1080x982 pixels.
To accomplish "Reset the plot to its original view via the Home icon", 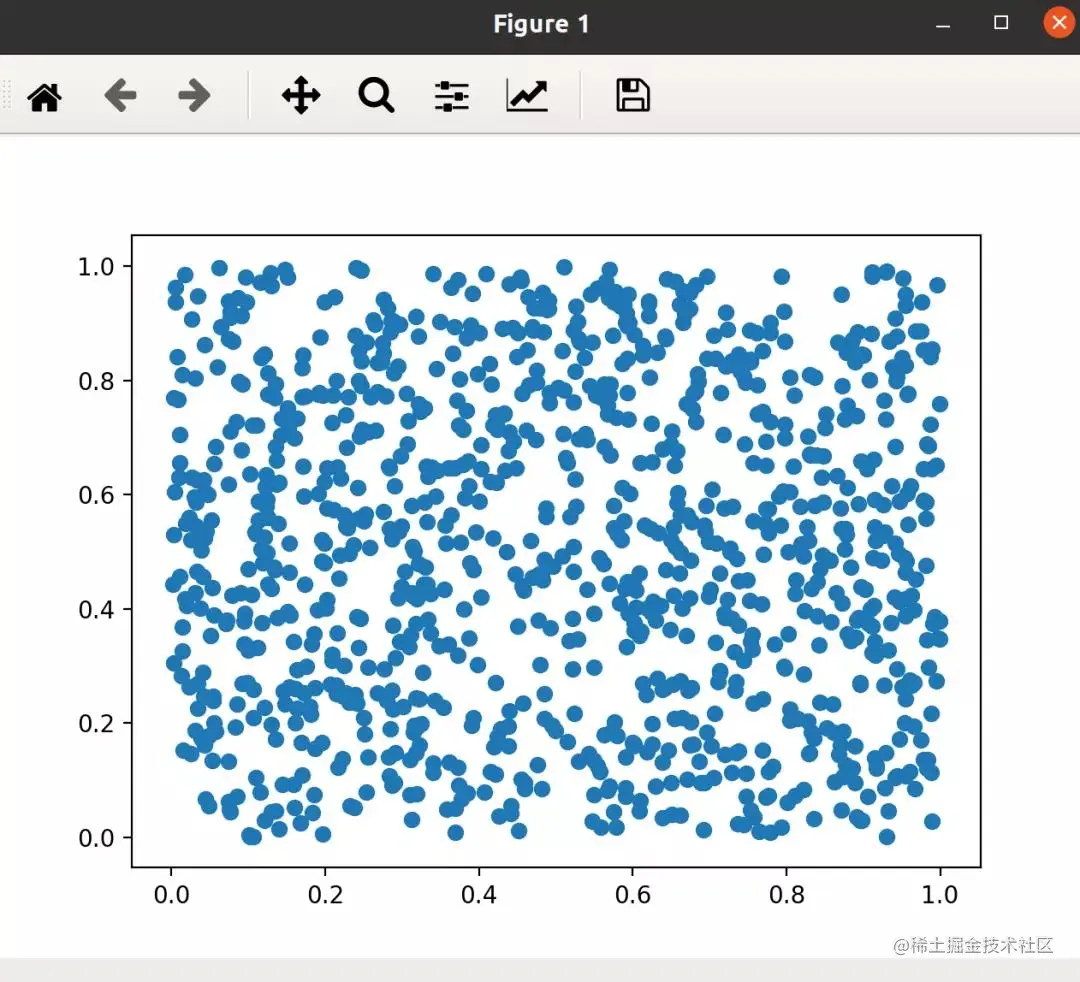I will [x=45, y=96].
